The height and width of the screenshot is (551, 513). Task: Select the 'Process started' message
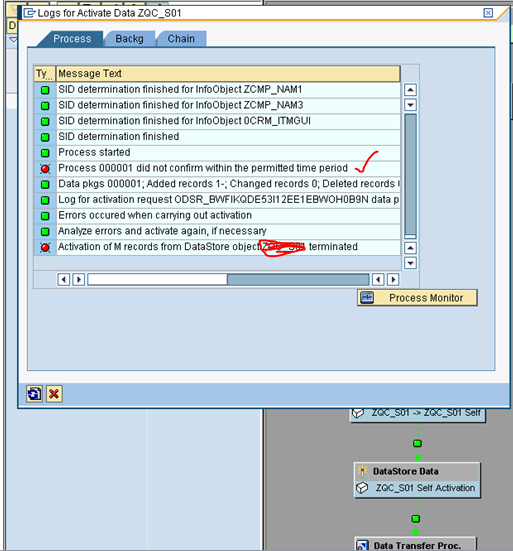(x=228, y=153)
